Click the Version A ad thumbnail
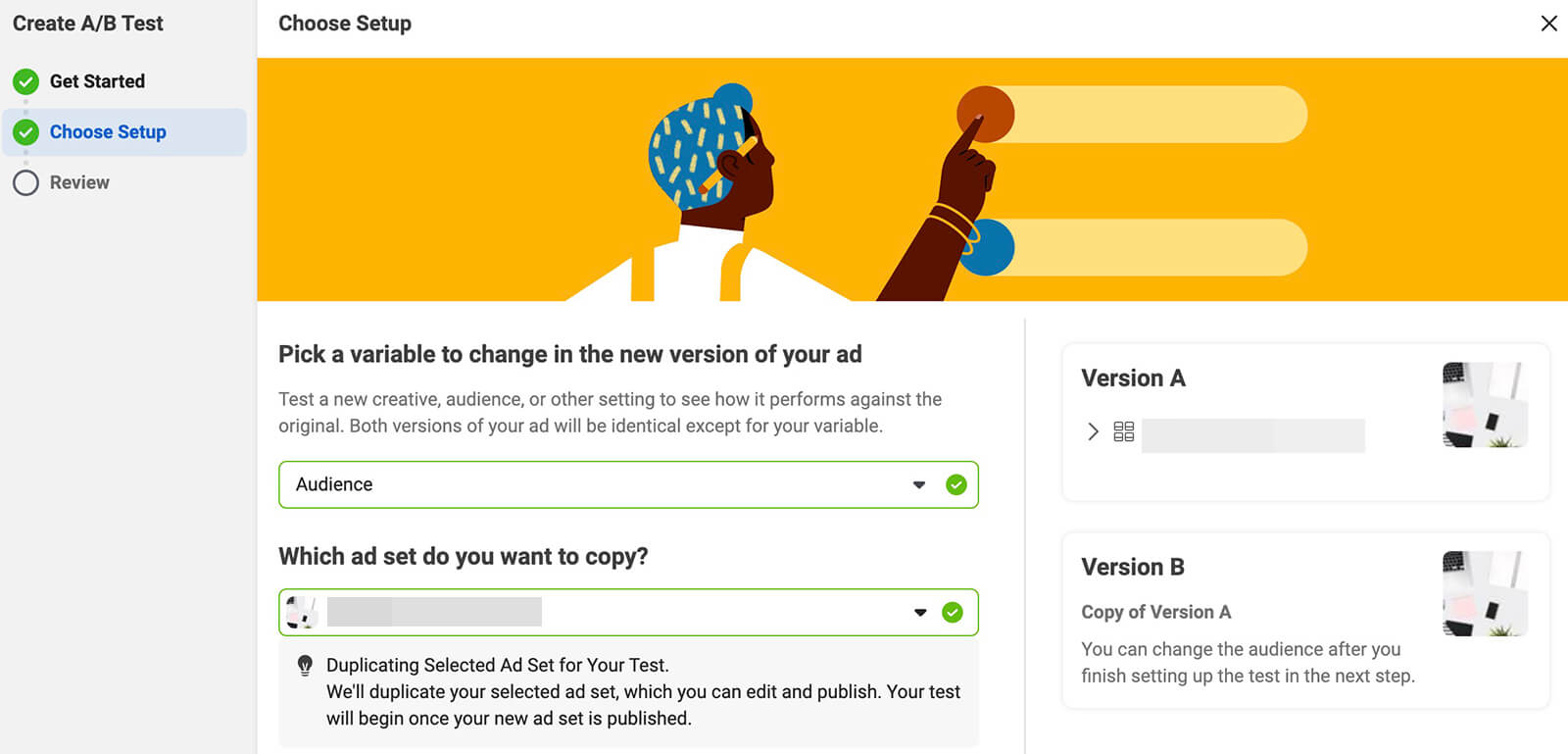Image resolution: width=1568 pixels, height=754 pixels. [1485, 405]
